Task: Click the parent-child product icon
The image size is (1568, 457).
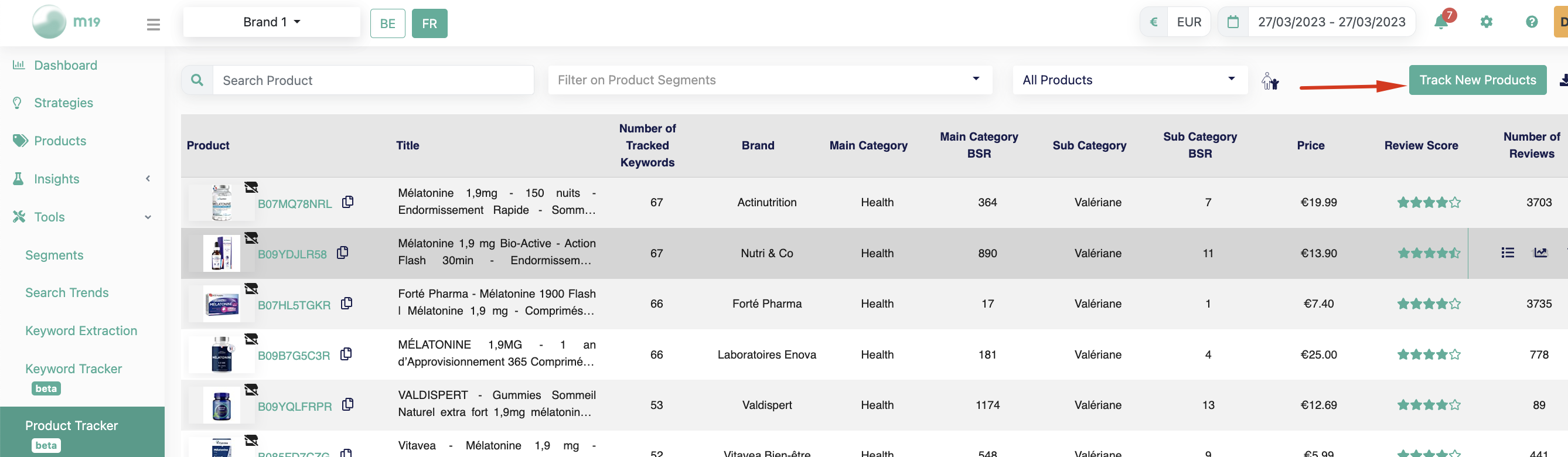Action: (1270, 81)
